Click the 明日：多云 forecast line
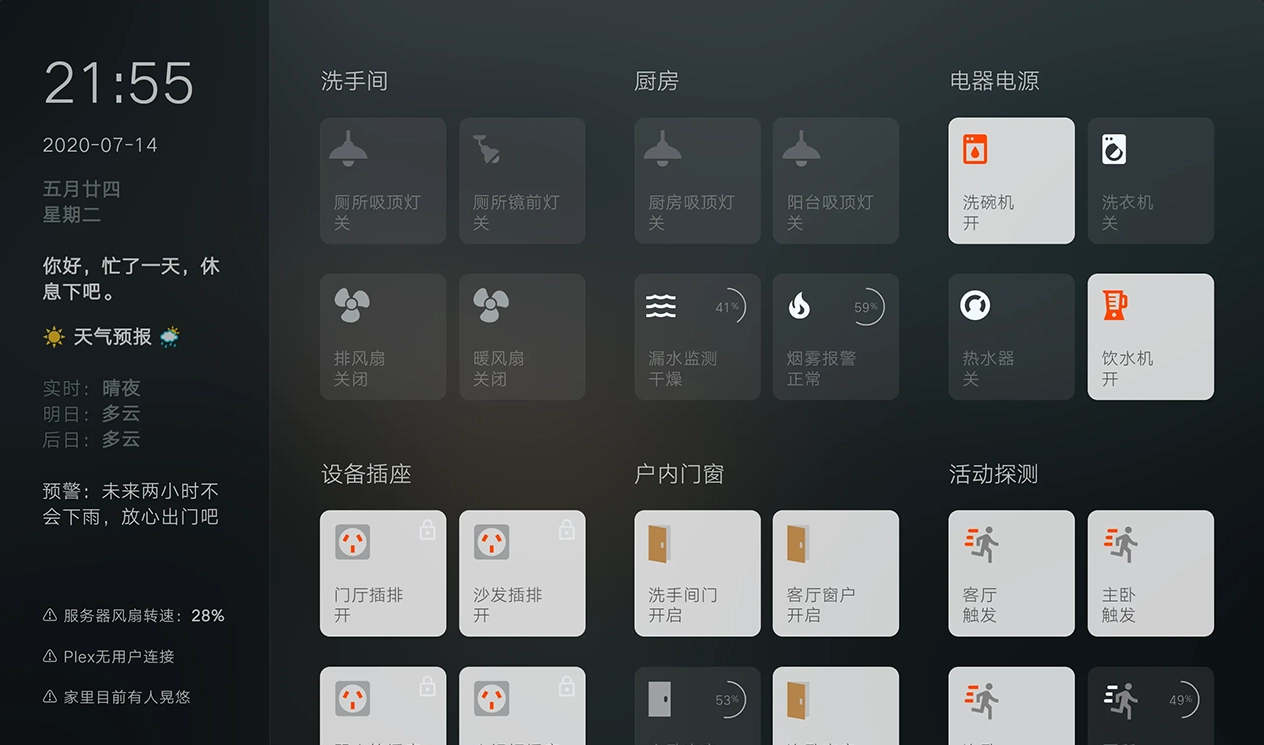 coord(92,413)
